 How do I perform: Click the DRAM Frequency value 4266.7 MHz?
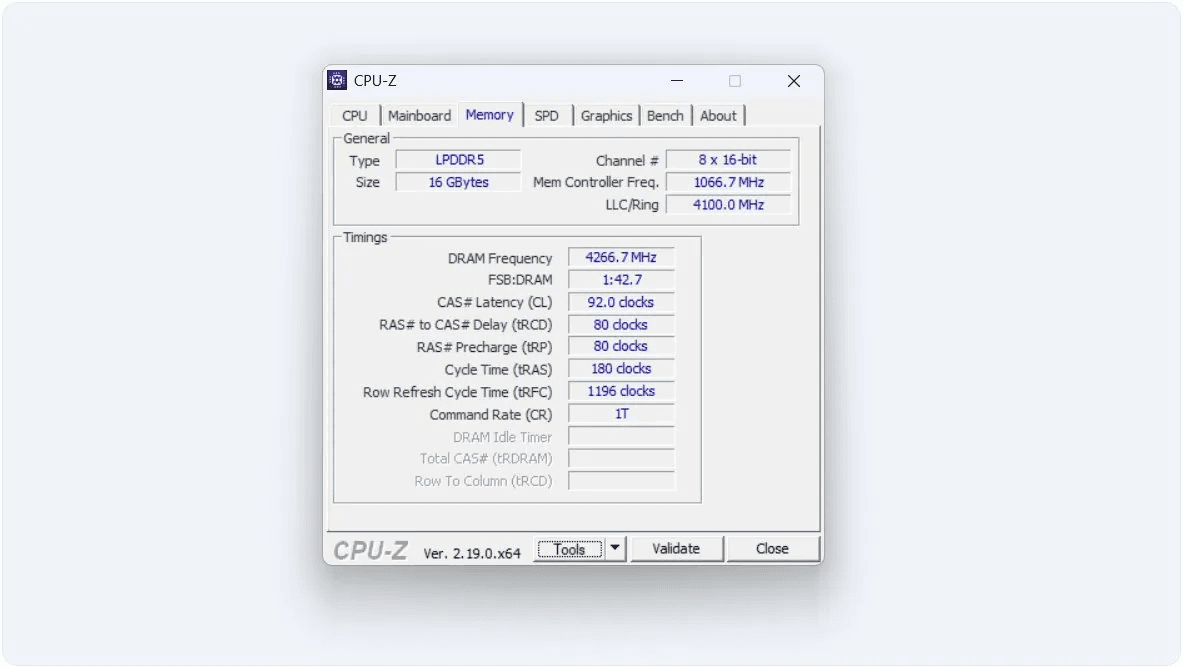(x=621, y=257)
